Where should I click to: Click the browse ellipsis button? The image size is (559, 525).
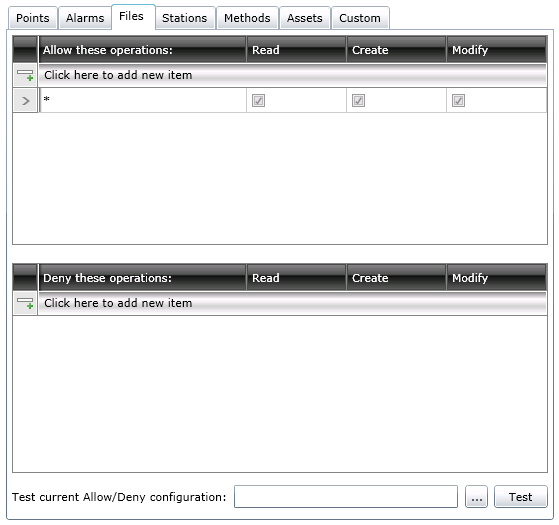click(x=476, y=496)
